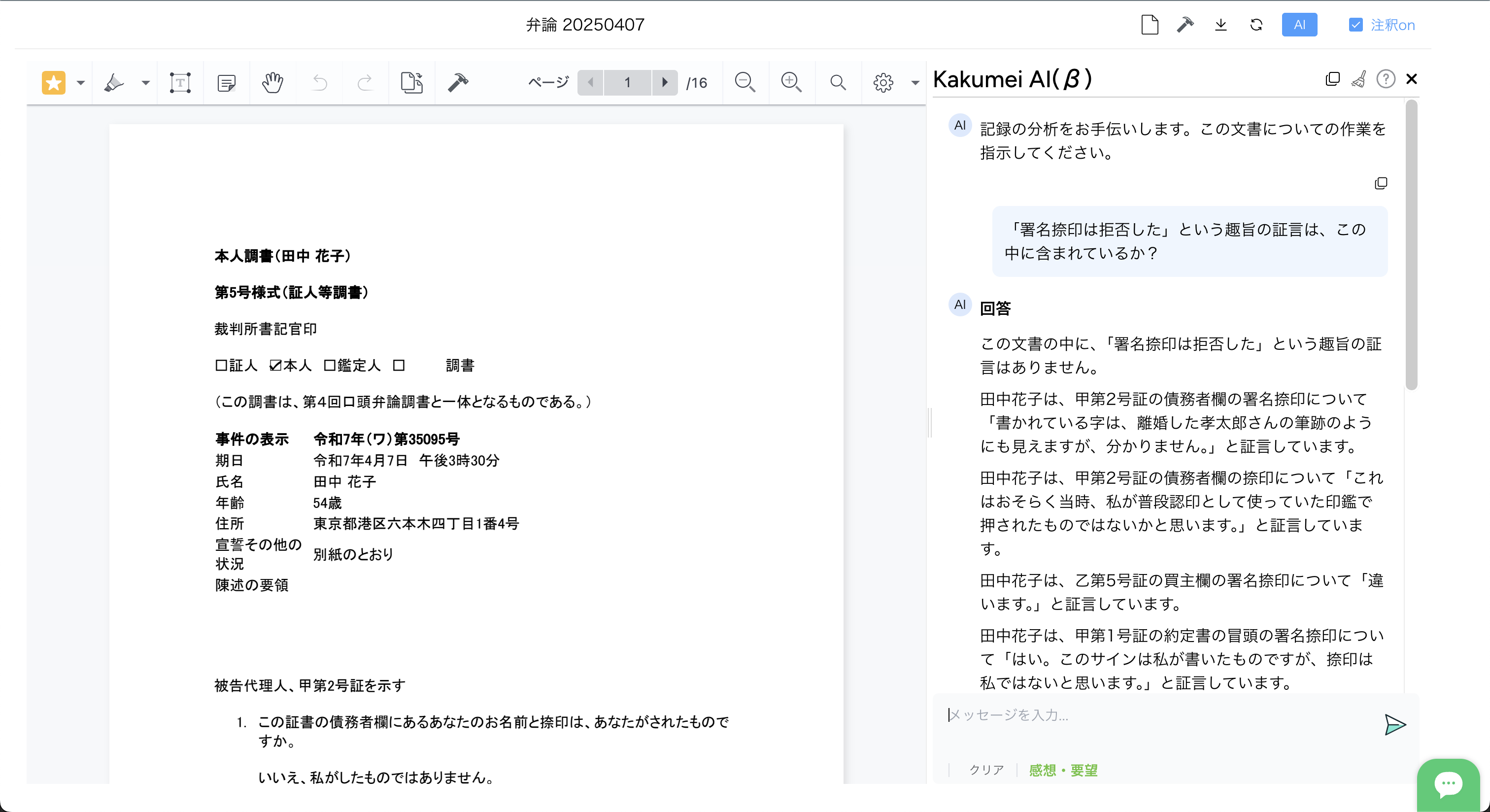Click the document title 弁論 20250407
Screen dimensions: 1490x812
[x=585, y=25]
